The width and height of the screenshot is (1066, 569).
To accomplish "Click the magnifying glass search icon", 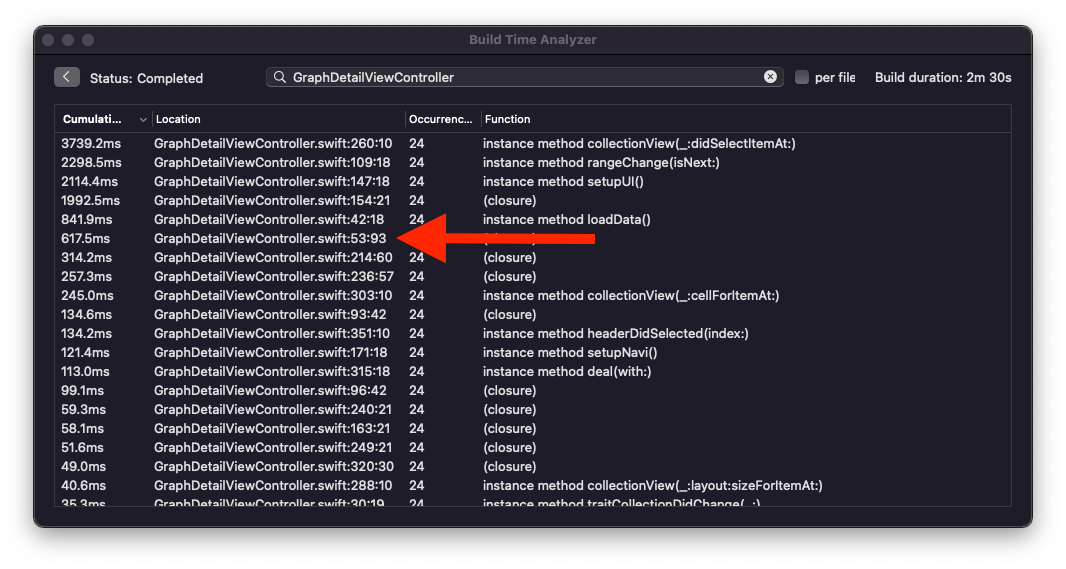I will (279, 77).
